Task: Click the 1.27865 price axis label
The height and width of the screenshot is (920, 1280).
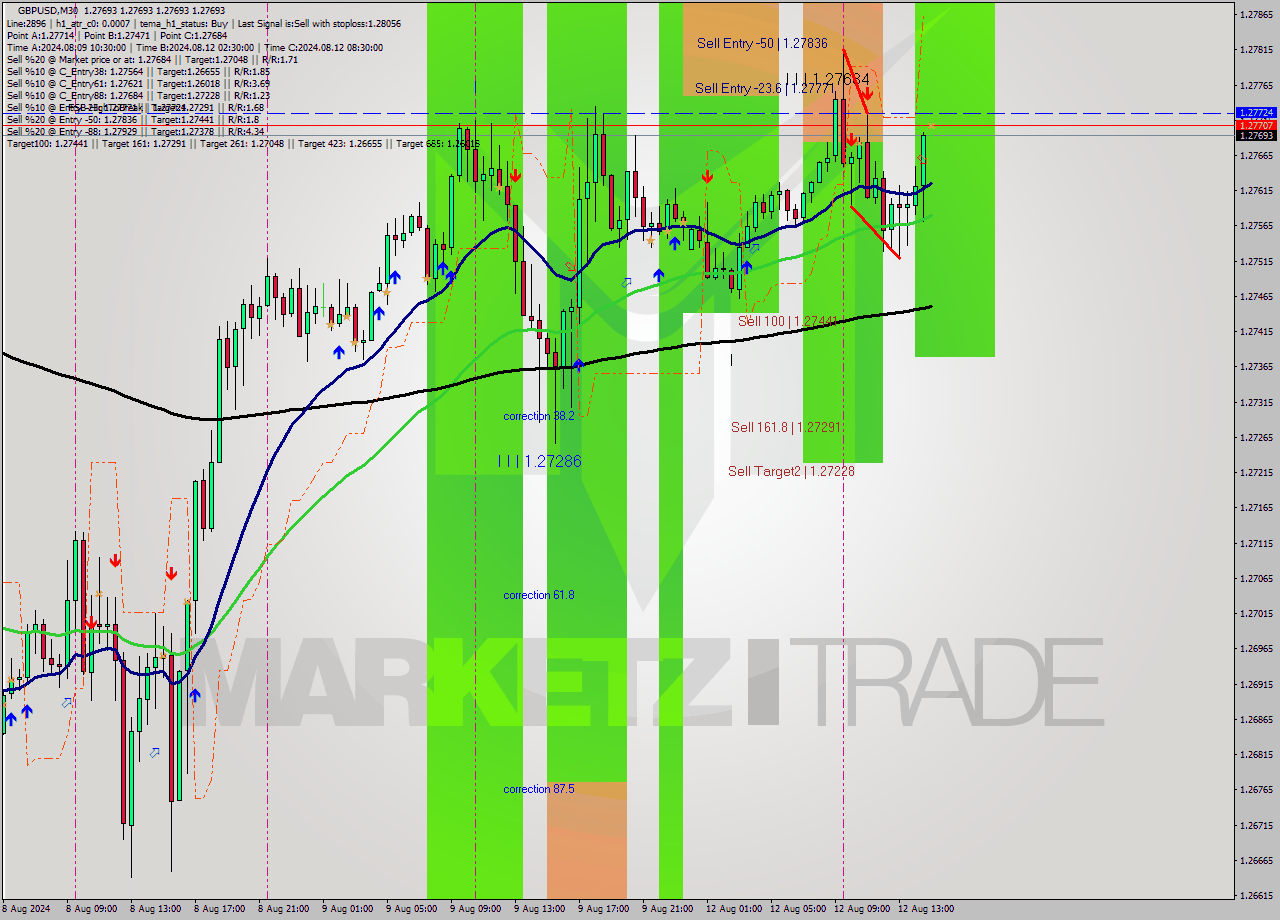Action: (x=1256, y=14)
